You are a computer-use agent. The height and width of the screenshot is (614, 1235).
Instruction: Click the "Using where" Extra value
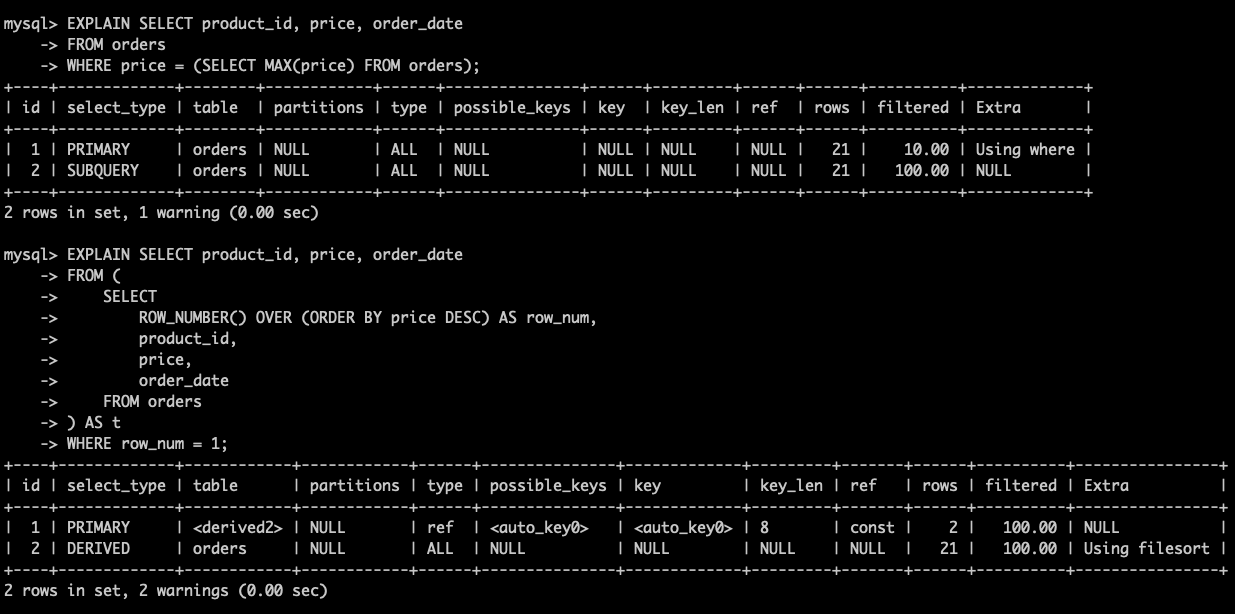click(x=1025, y=149)
